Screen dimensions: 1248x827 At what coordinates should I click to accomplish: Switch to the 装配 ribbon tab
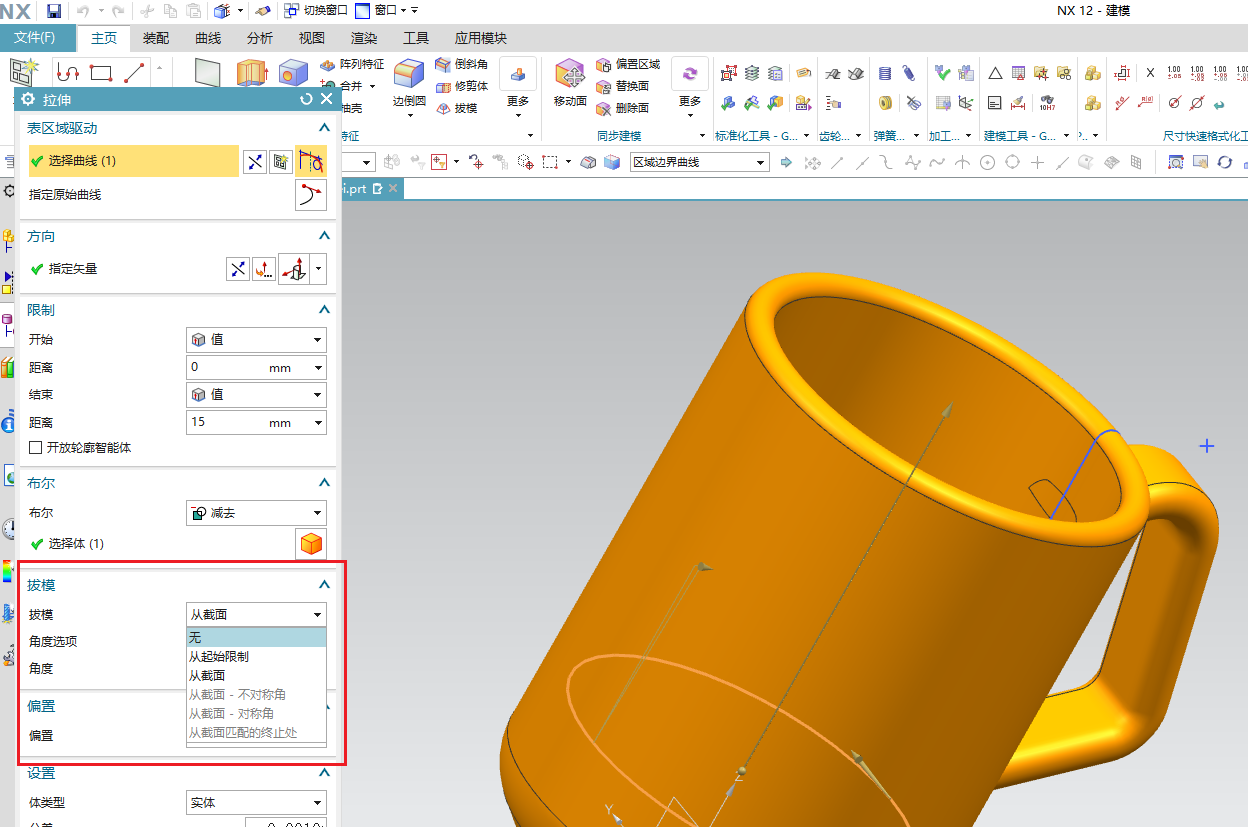tap(156, 38)
